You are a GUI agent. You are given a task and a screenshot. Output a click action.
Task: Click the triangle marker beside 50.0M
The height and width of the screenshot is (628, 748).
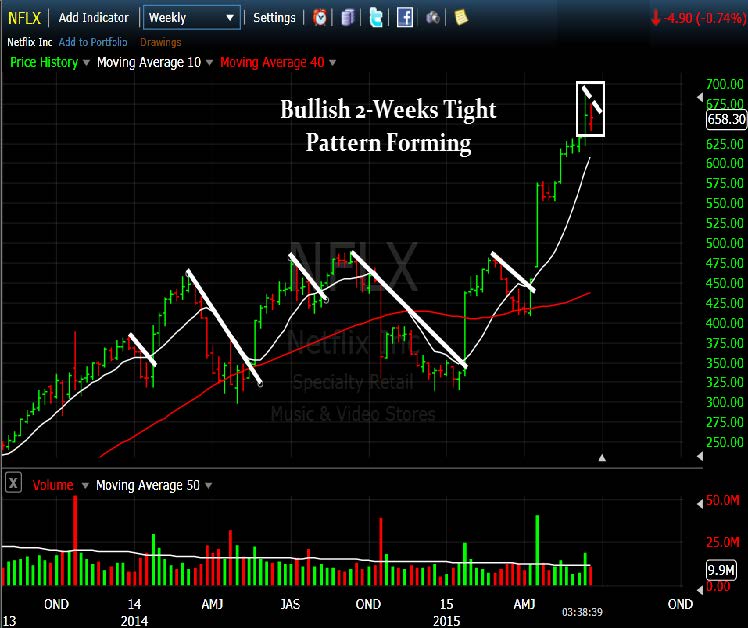pyautogui.click(x=700, y=503)
